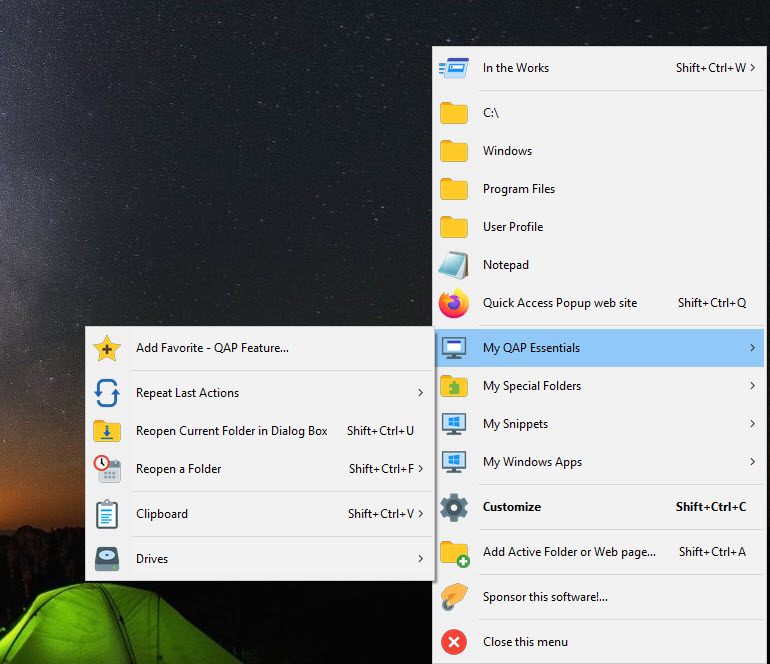Expand the Clipboard submenu arrow

coord(420,514)
